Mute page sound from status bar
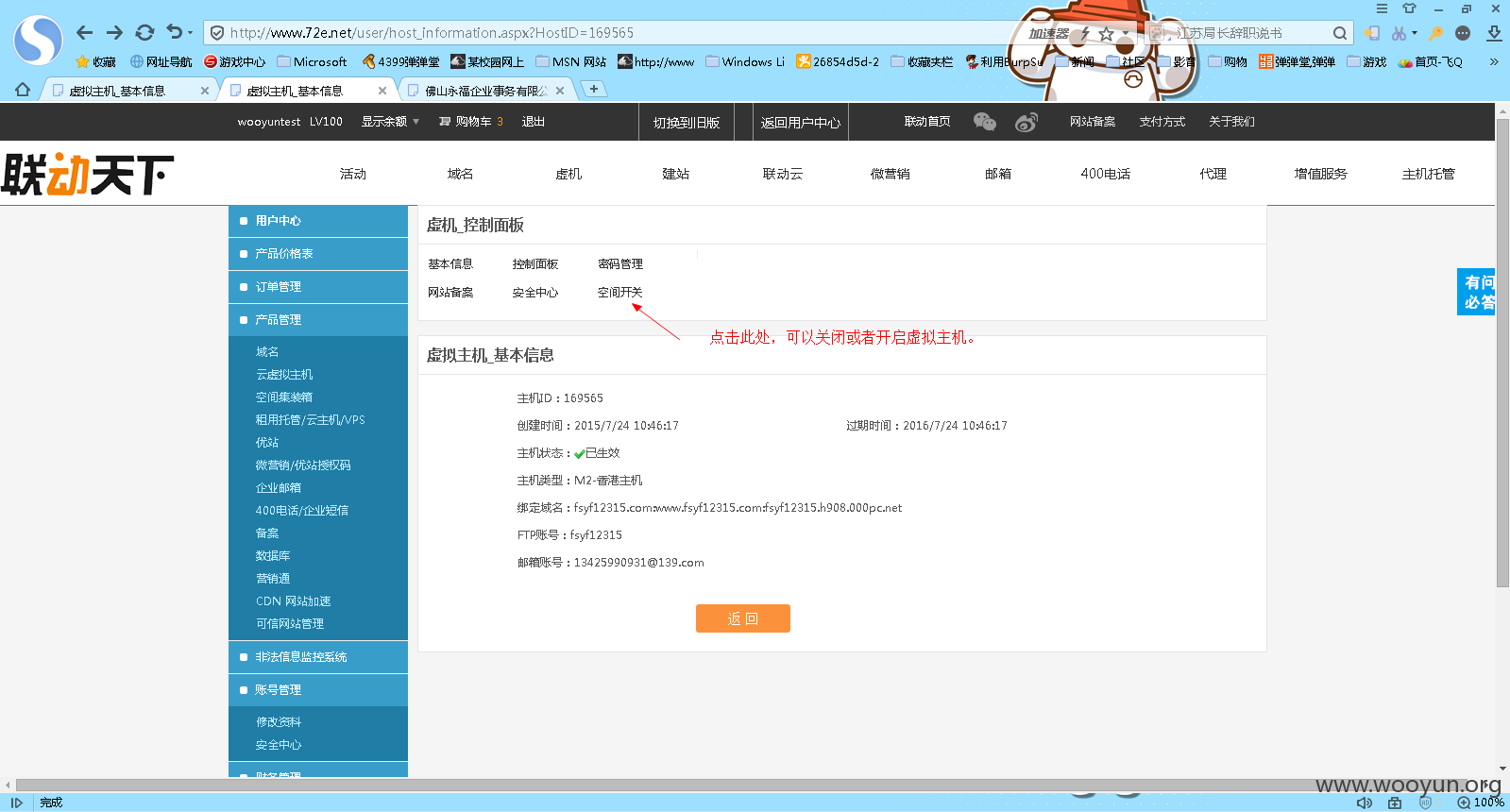The height and width of the screenshot is (812, 1510). tap(1365, 803)
